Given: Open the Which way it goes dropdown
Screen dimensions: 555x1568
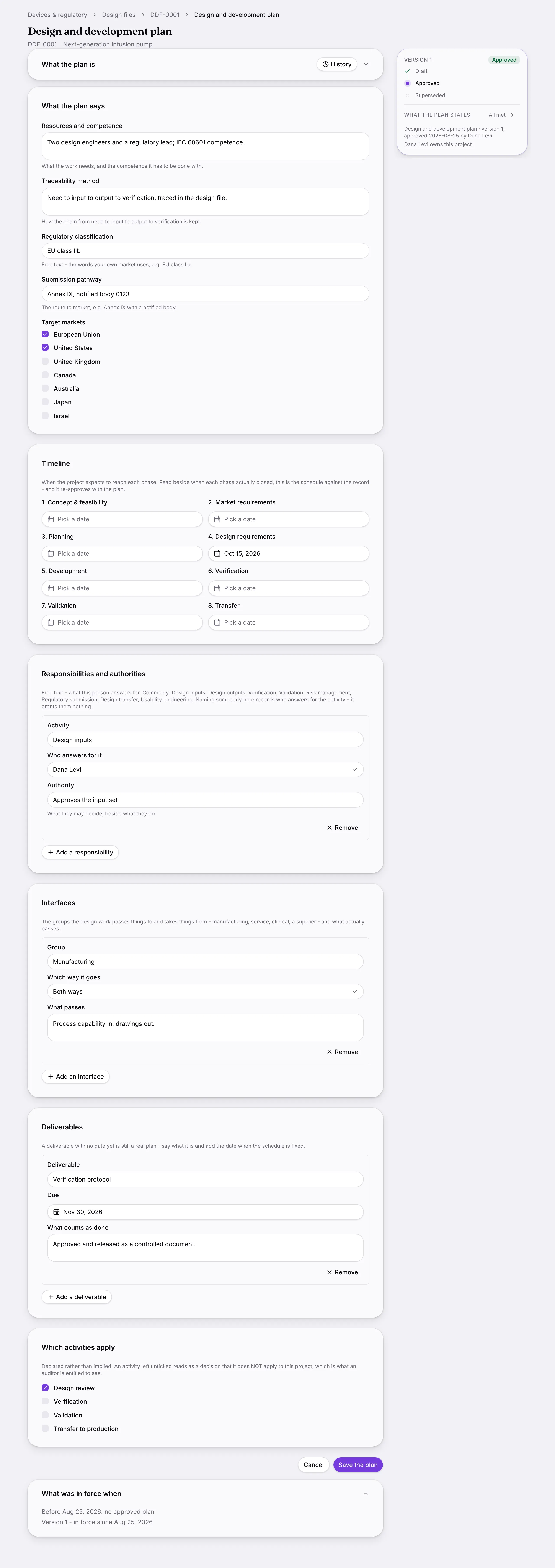Looking at the screenshot, I should point(205,992).
